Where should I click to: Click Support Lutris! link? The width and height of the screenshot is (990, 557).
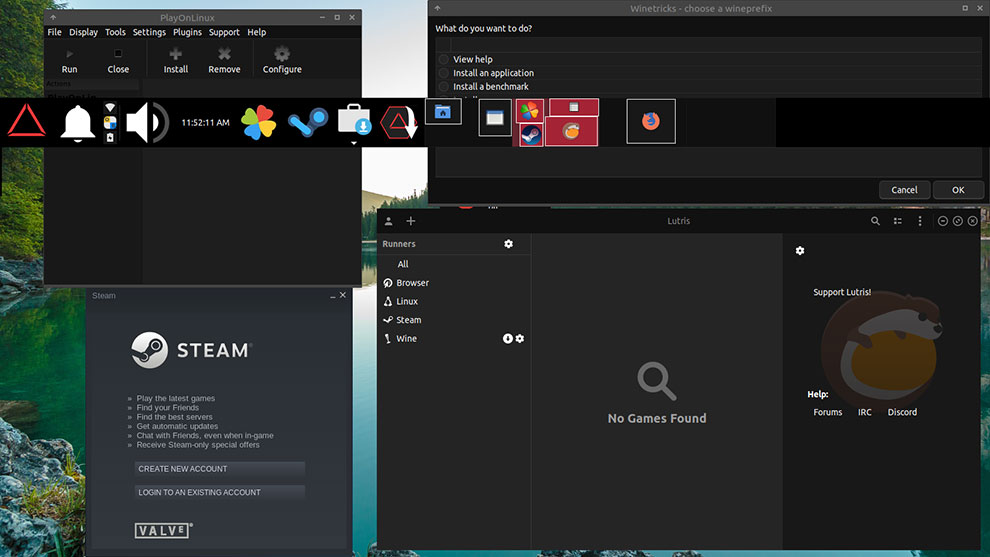pos(842,292)
